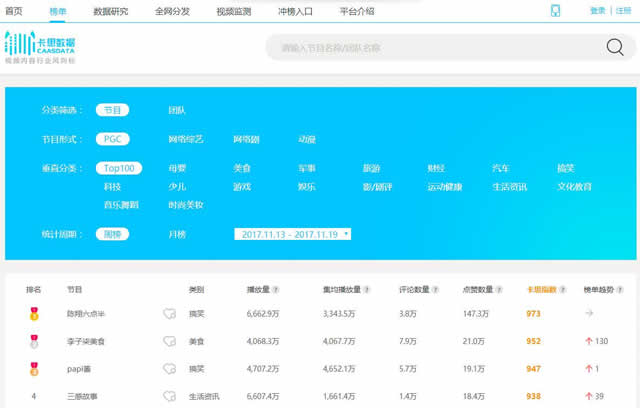Open the 数据研究 navigation tab

[x=110, y=11]
